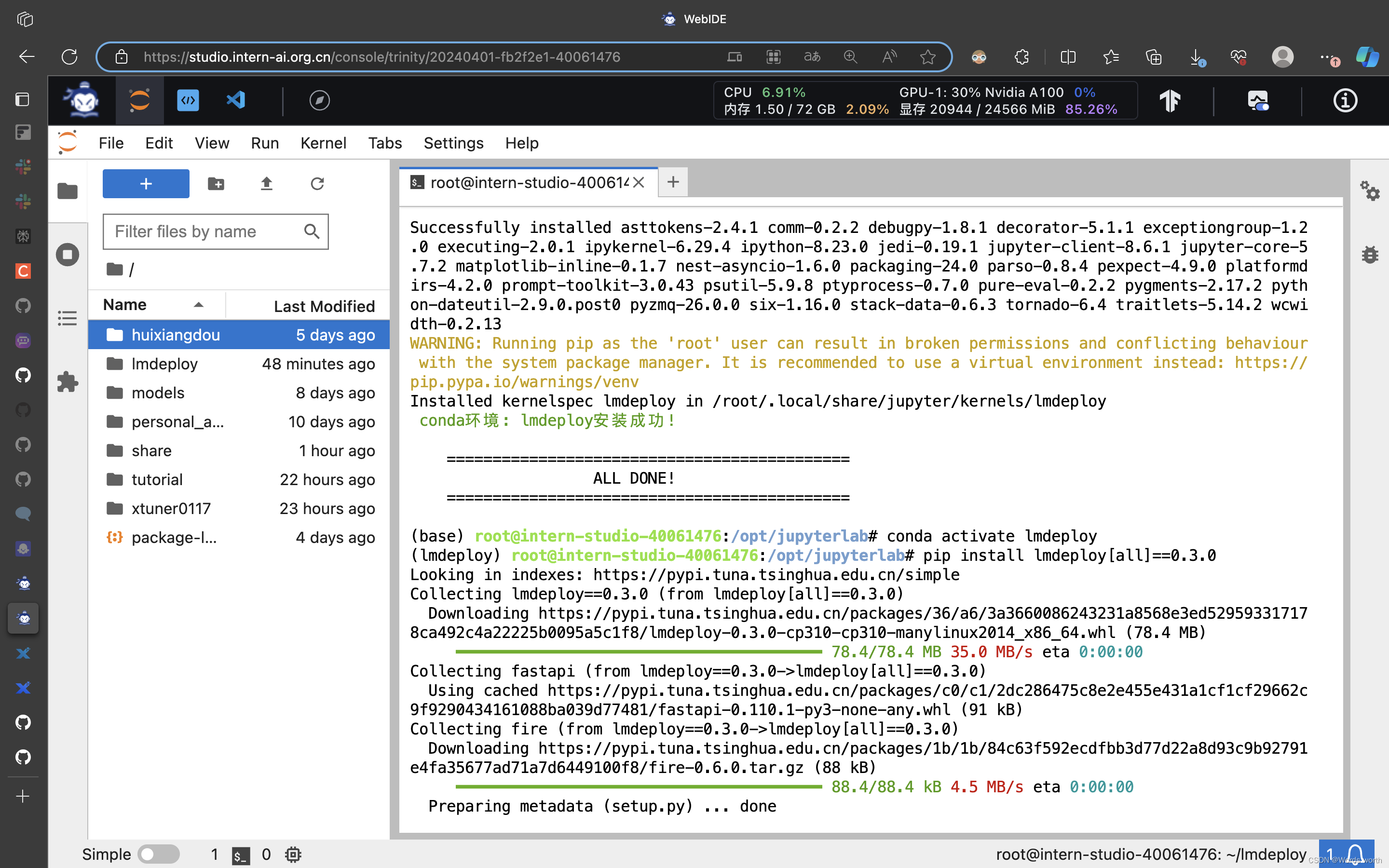Viewport: 1389px width, 868px height.
Task: Open the table of contents panel
Action: pyautogui.click(x=68, y=318)
